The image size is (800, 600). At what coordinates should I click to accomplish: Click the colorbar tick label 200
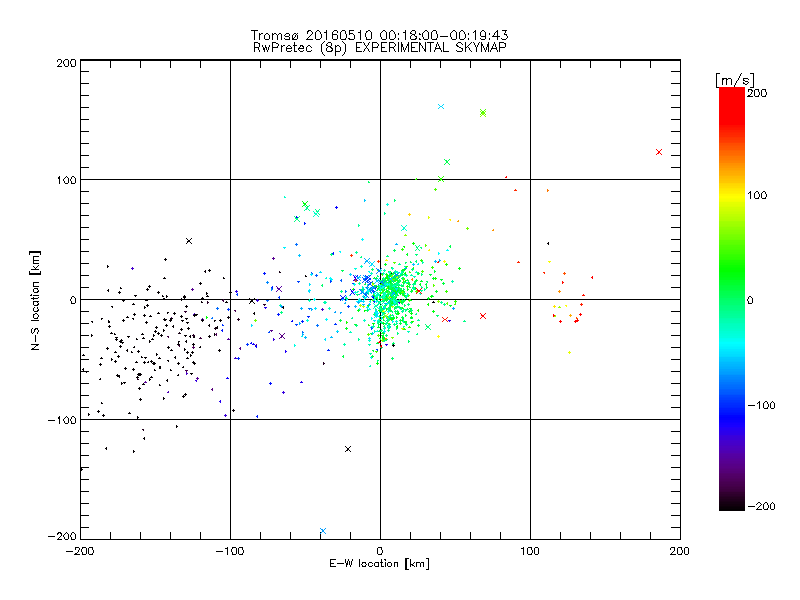click(x=757, y=93)
